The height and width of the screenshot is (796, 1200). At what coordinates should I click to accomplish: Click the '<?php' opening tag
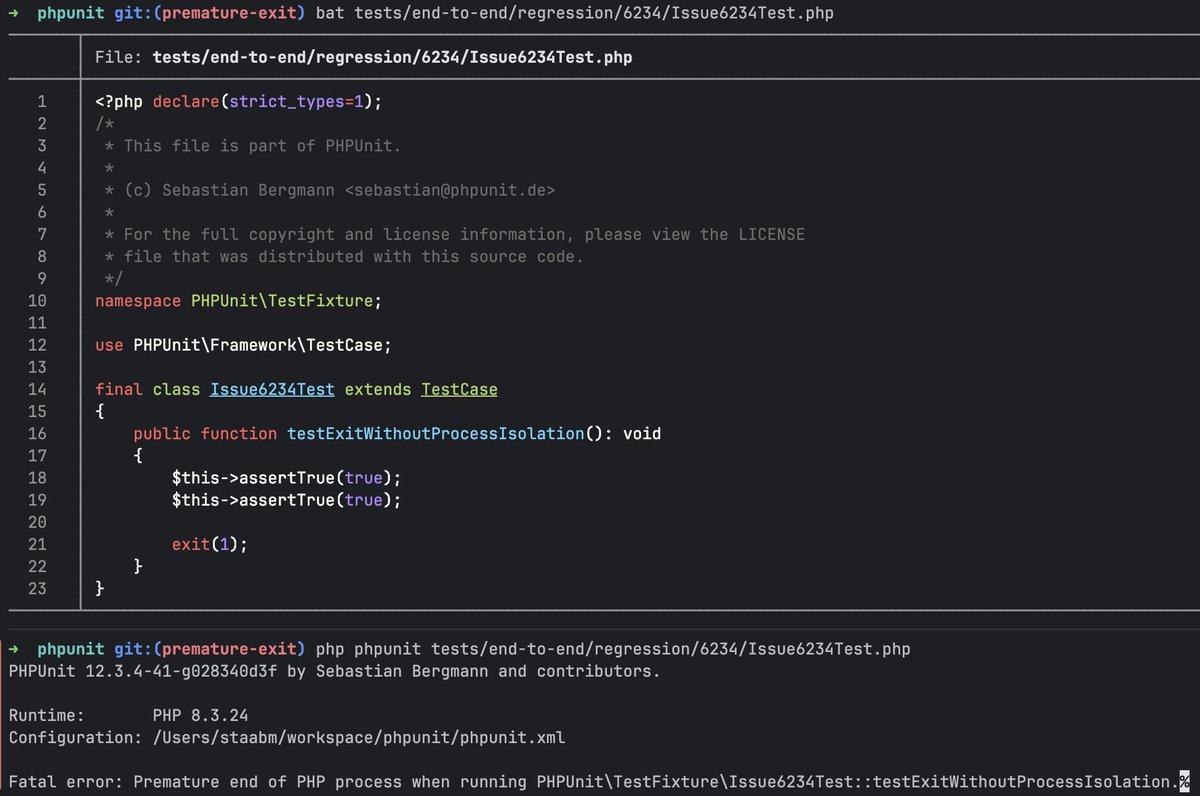[x=119, y=101]
